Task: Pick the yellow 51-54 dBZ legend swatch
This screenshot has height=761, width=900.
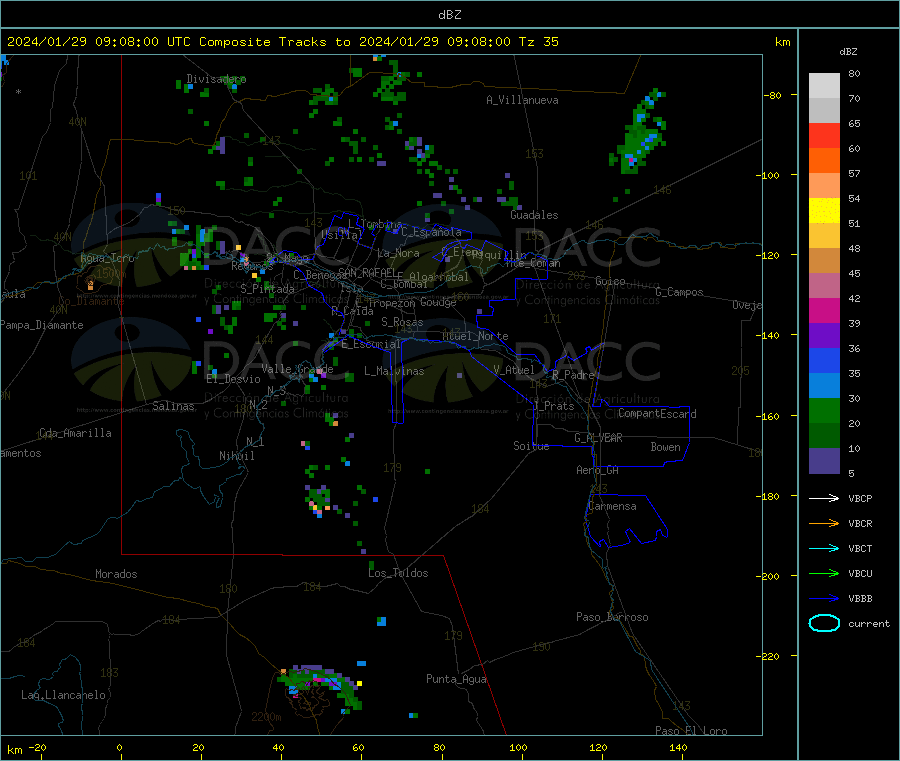Action: [824, 211]
